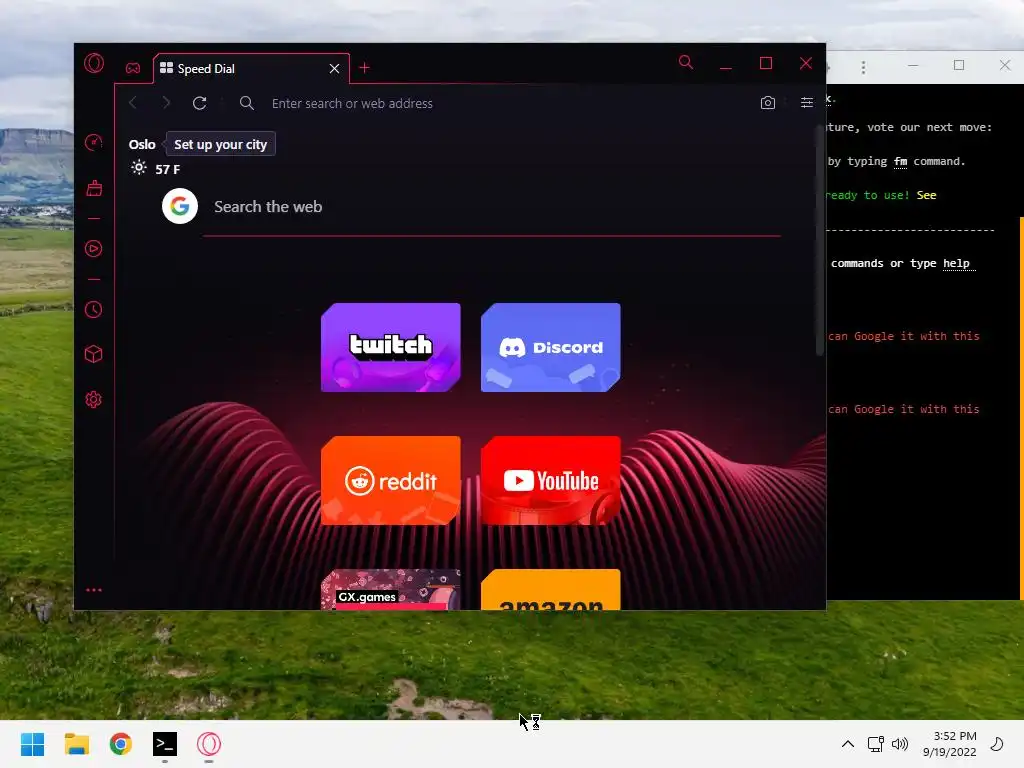
Task: Open the Player sidebar icon
Action: coord(94,249)
